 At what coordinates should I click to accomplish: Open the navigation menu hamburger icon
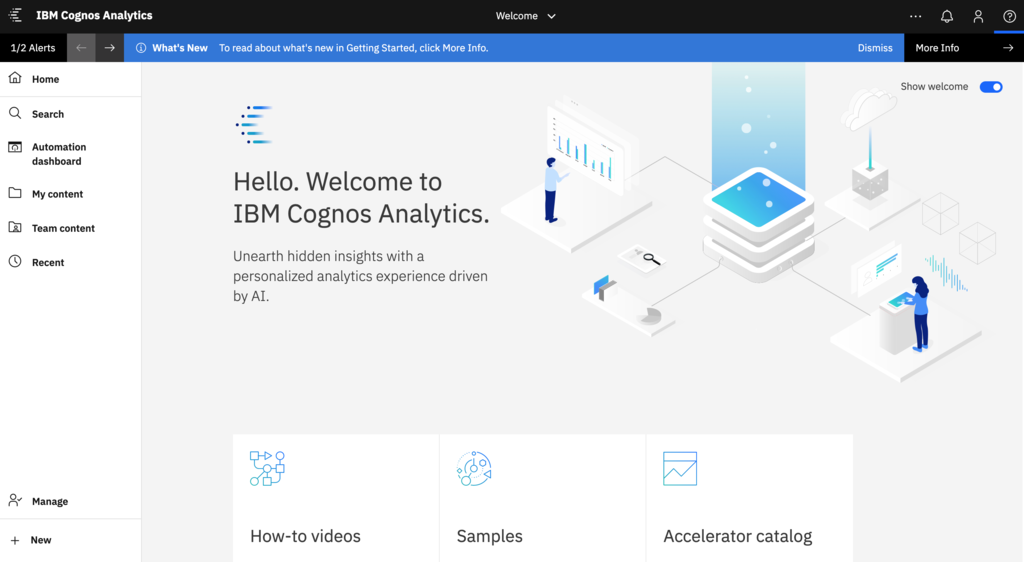15,16
